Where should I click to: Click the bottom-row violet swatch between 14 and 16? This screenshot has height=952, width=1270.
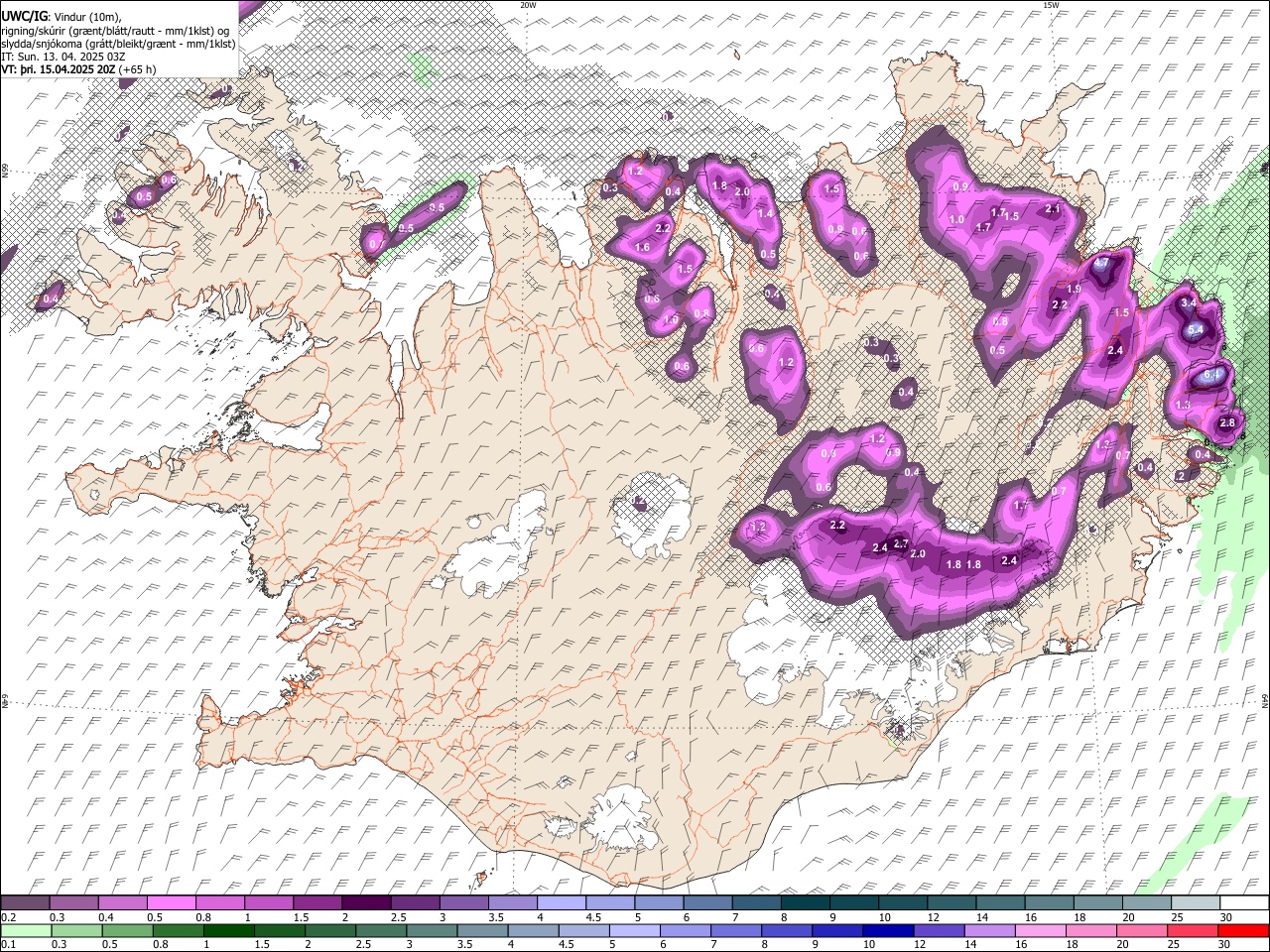pyautogui.click(x=989, y=930)
